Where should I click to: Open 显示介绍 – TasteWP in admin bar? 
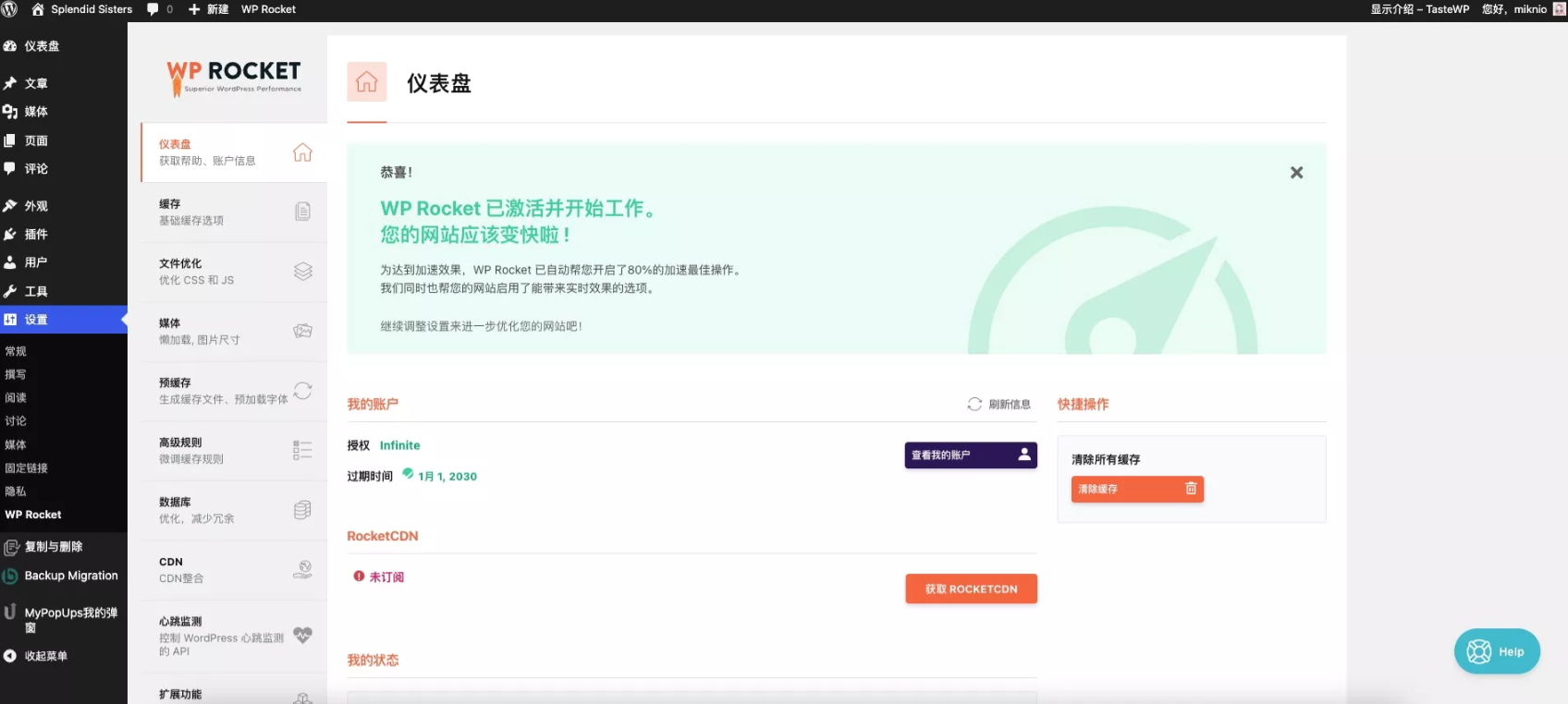(1419, 9)
